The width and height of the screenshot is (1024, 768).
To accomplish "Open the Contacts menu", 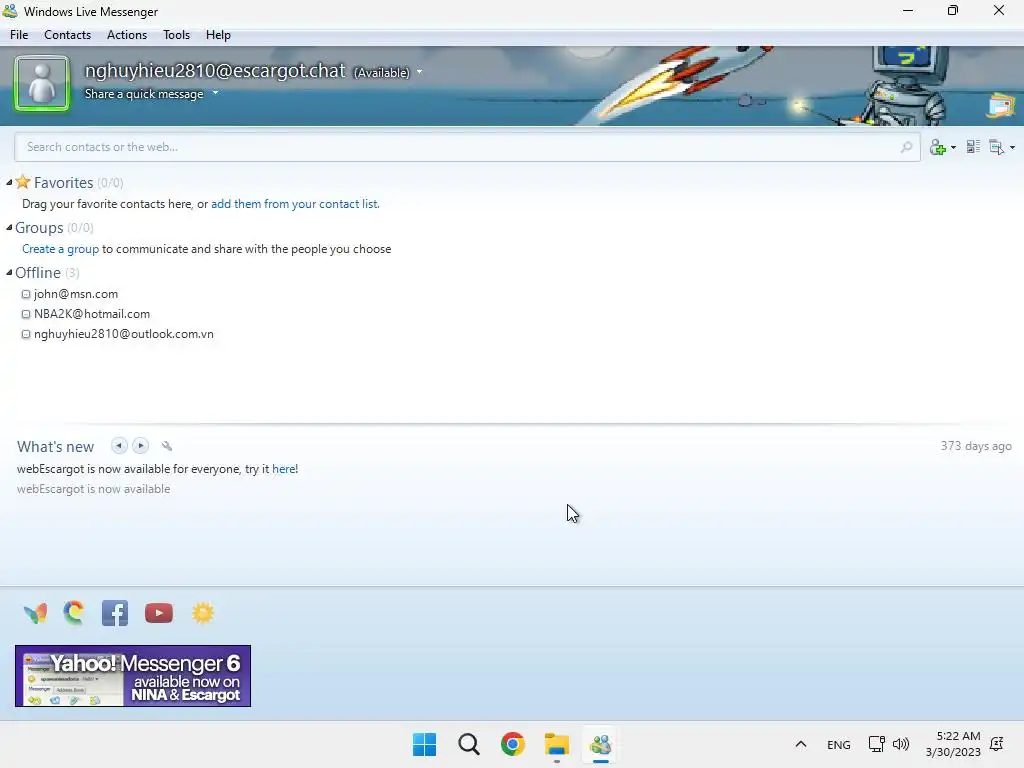I will (67, 35).
